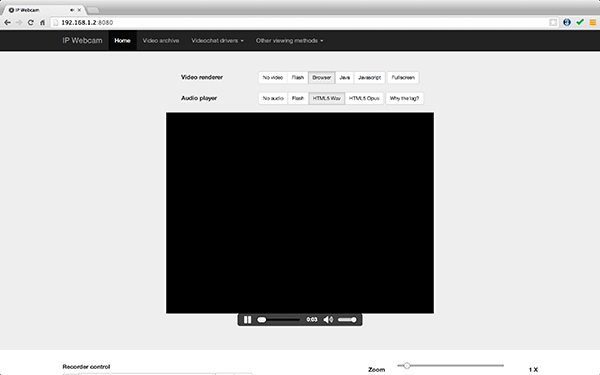This screenshot has height=375, width=600.
Task: Open the Video archive tab
Action: coord(161,41)
